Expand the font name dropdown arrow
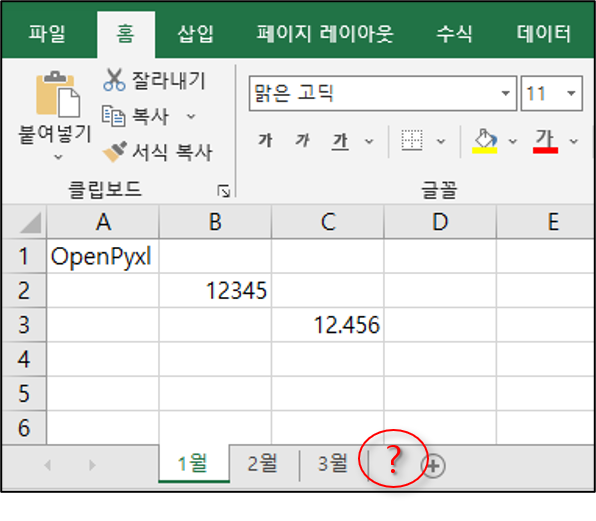Image resolution: width=596 pixels, height=521 pixels. click(x=506, y=93)
